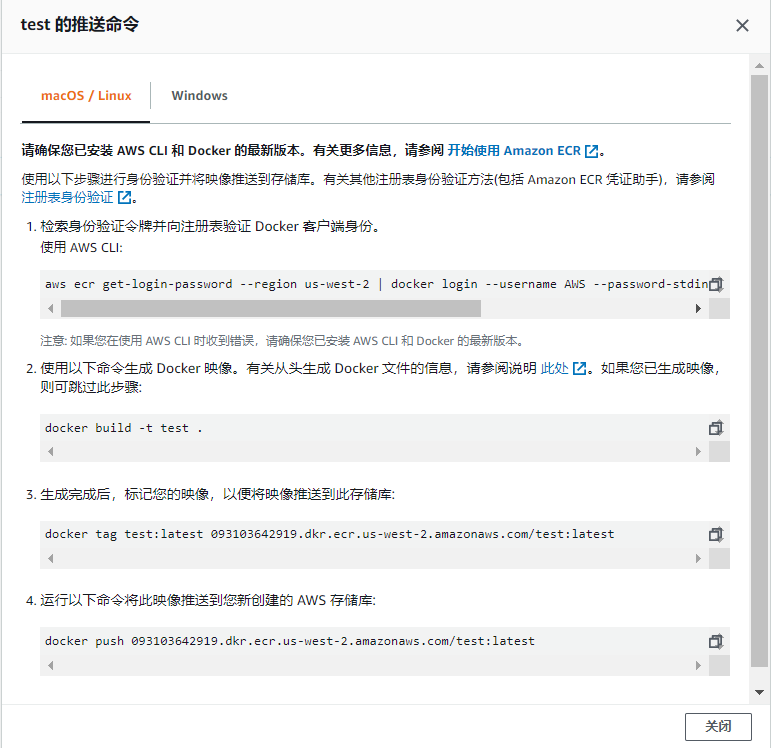Click the '使用 AWS CLI:' label
Image resolution: width=771 pixels, height=748 pixels.
coord(81,247)
